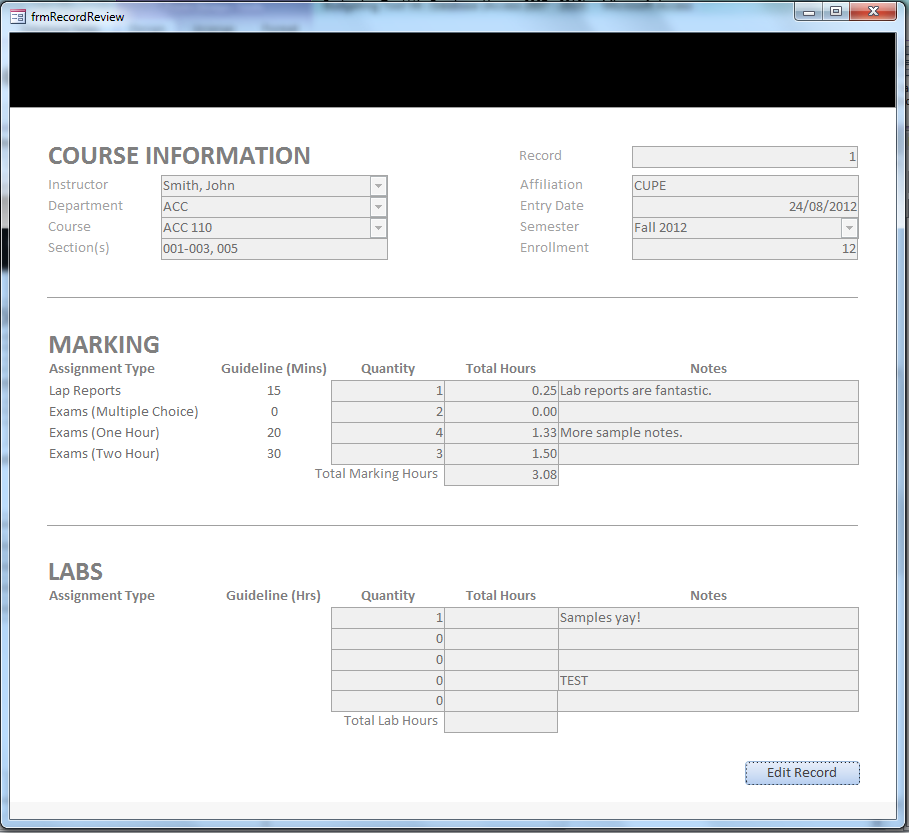Select the total hours cell showing 1.33

coord(501,432)
